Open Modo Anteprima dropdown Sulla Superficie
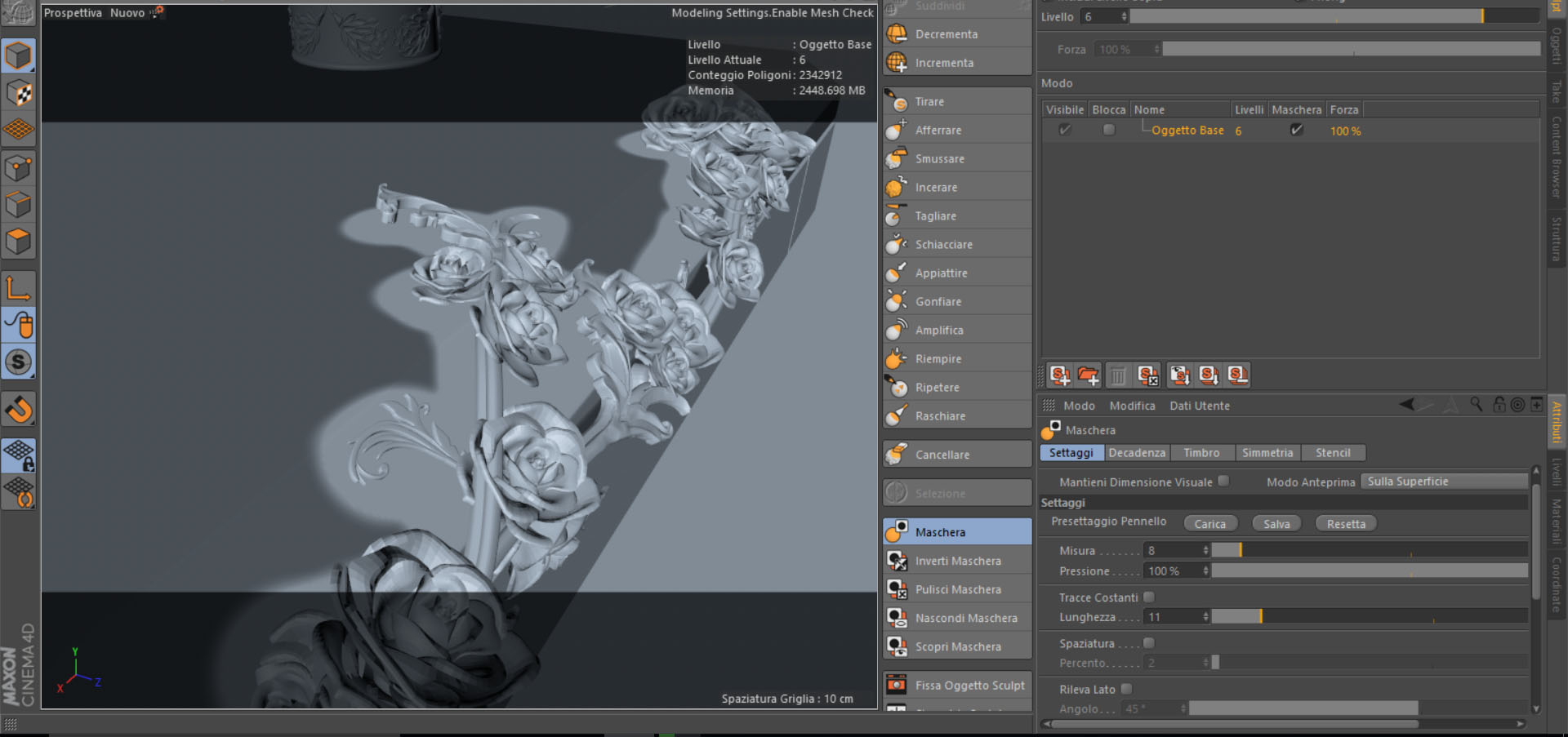 click(1444, 482)
